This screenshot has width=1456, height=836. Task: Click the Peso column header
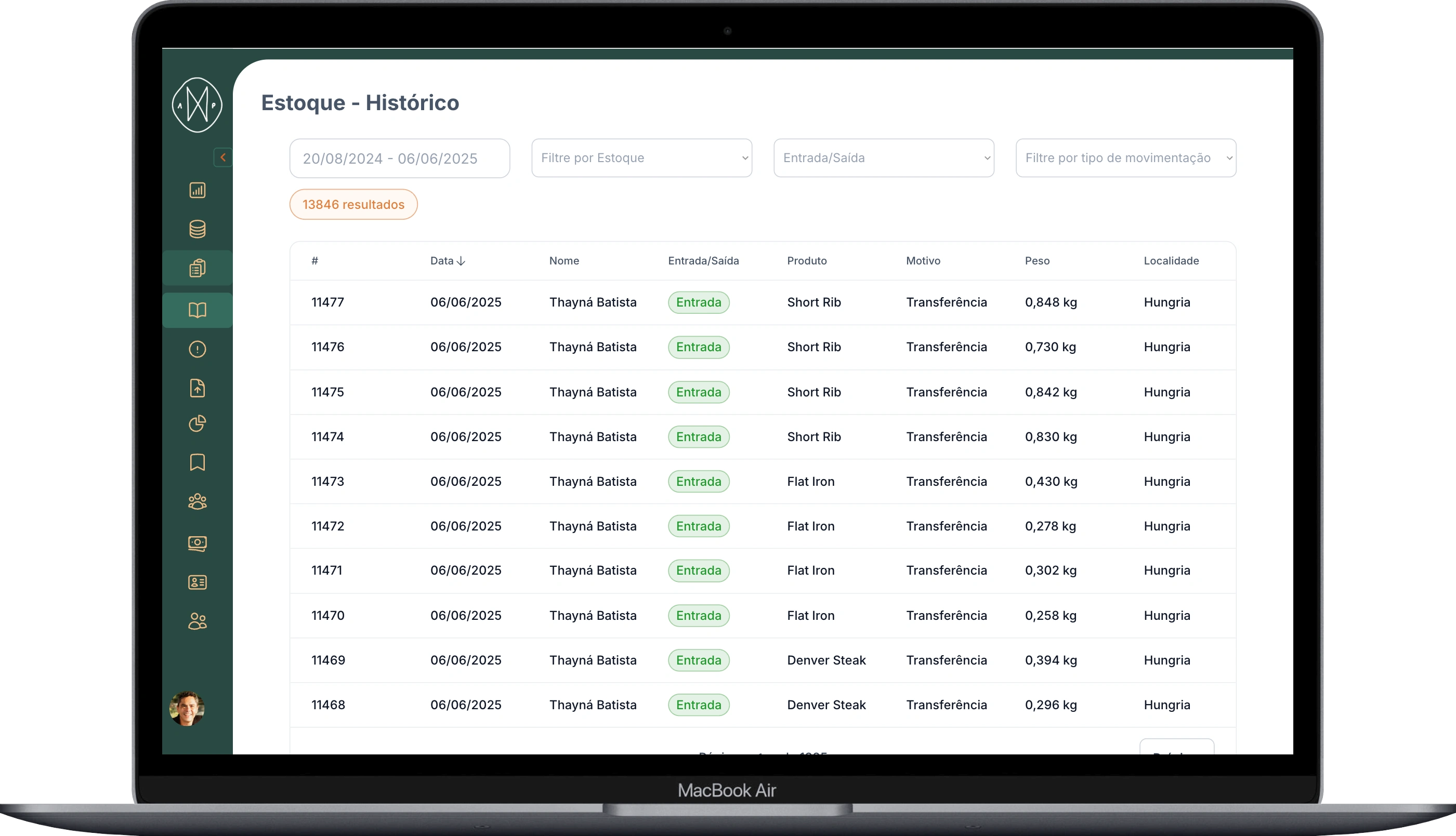tap(1037, 261)
